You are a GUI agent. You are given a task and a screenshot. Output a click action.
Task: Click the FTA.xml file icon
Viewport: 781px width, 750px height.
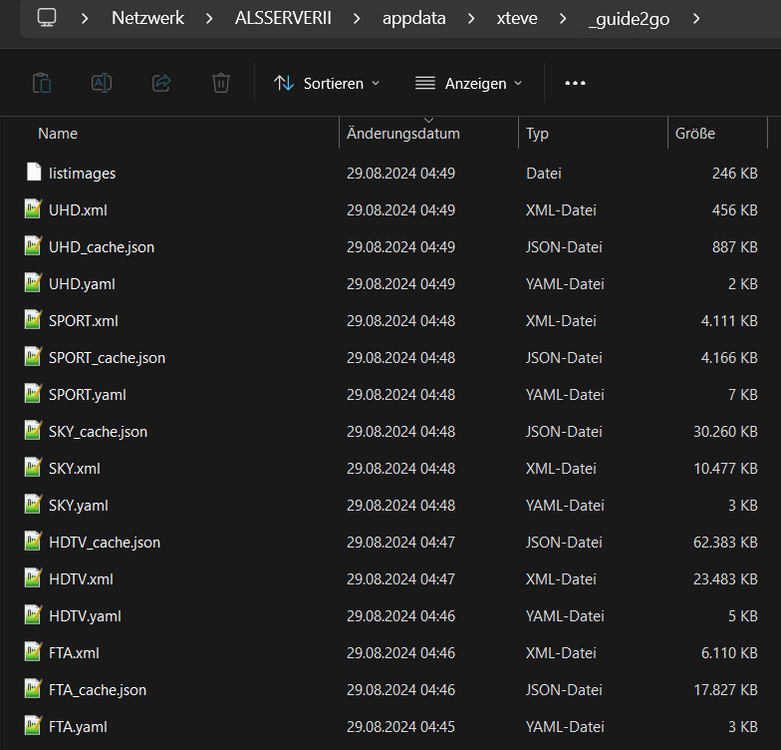(33, 651)
